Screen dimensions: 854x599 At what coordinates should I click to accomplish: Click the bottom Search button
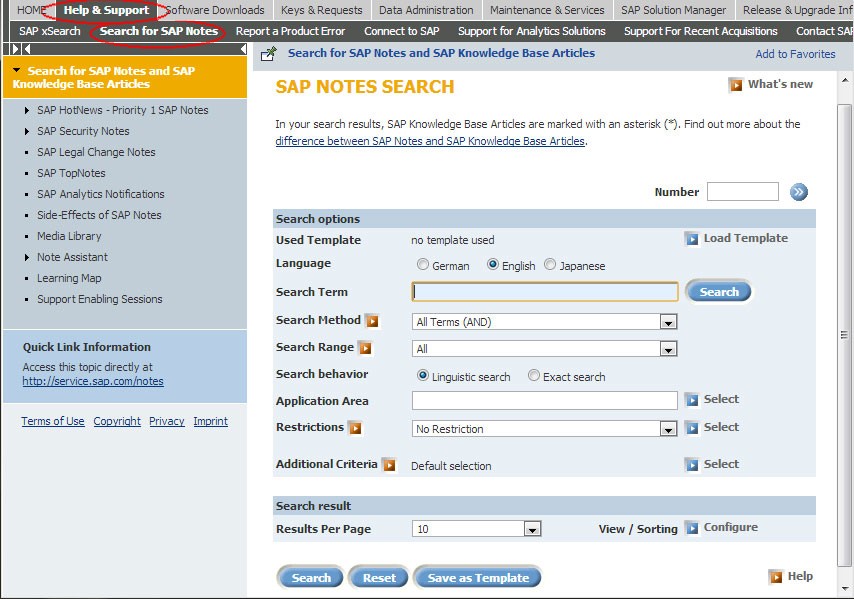(310, 578)
